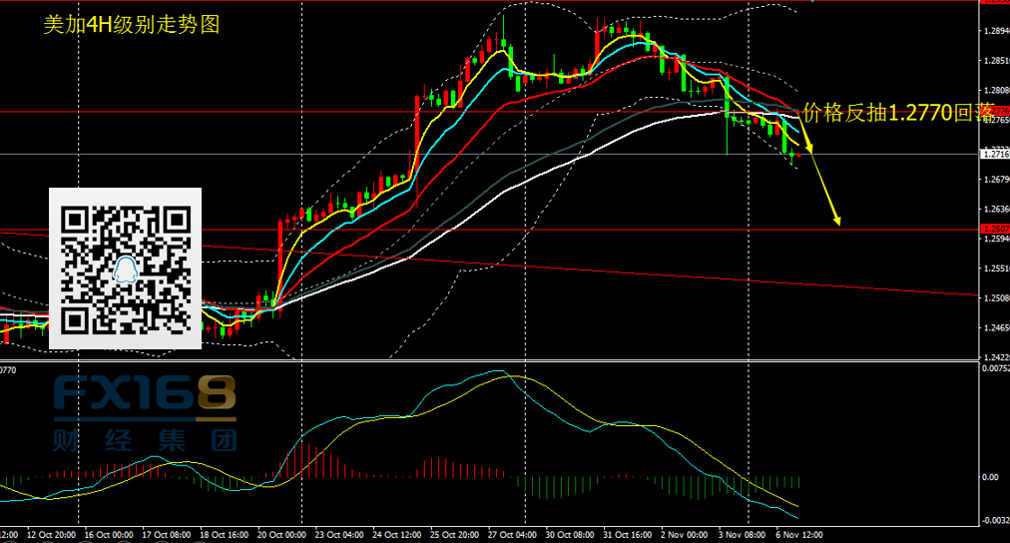Click the 财经集团 text under the logo
Screen dimensions: 1010x543
[x=144, y=440]
